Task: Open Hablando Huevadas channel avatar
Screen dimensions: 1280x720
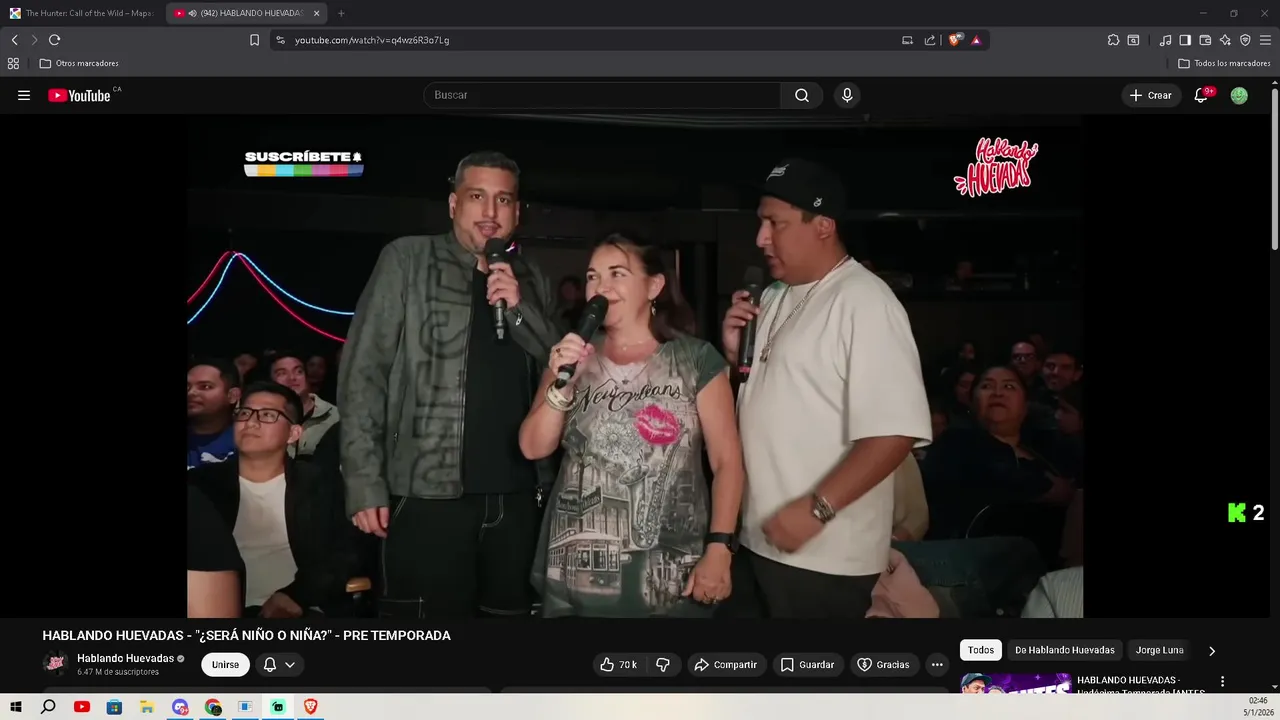Action: pos(56,663)
